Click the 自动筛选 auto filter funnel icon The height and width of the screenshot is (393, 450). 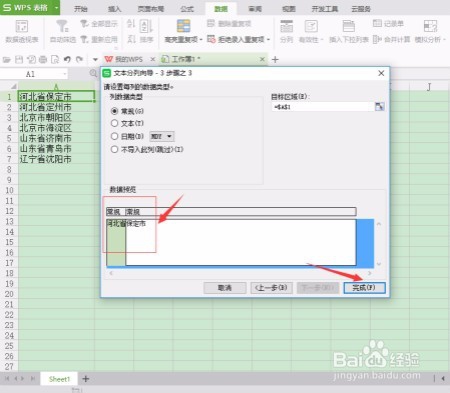coord(62,26)
